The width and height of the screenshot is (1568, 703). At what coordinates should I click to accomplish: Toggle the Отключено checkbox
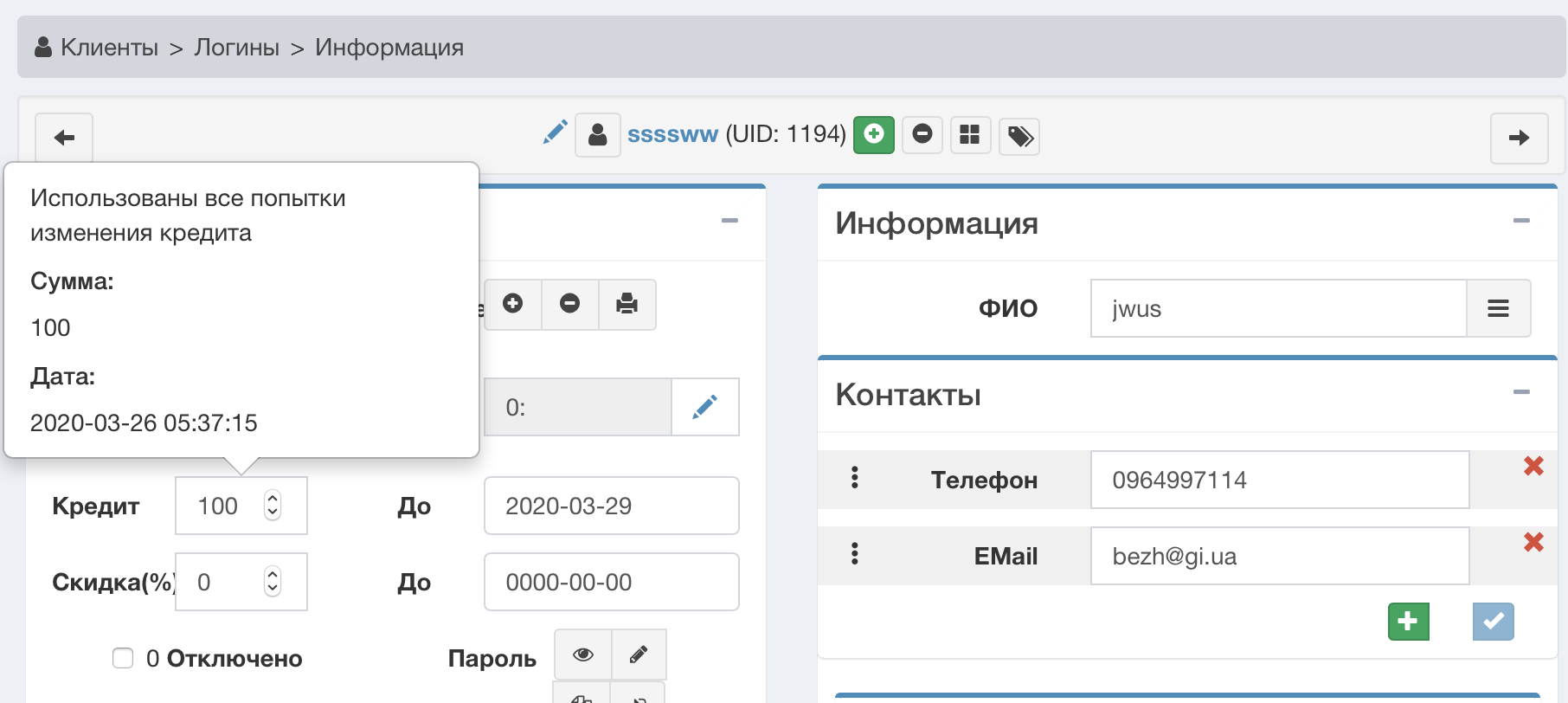click(x=123, y=658)
